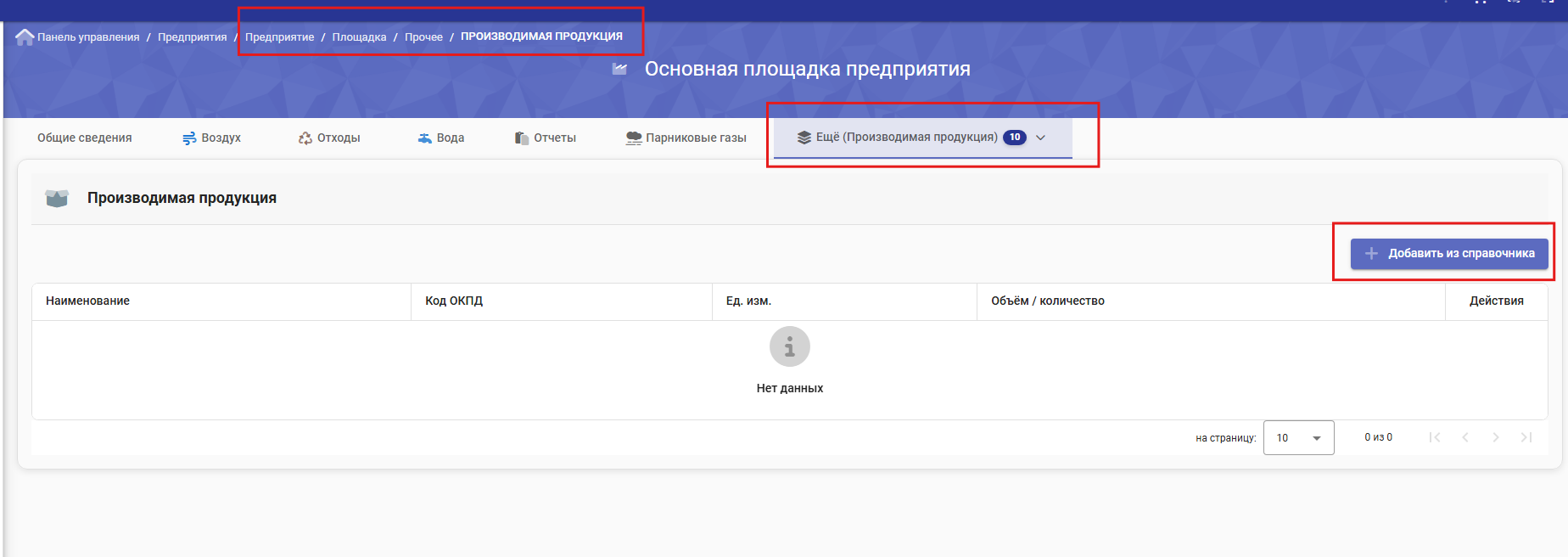Screen dimensions: 1568x557
Task: Click Добавить из справочника button
Action: tap(1449, 253)
